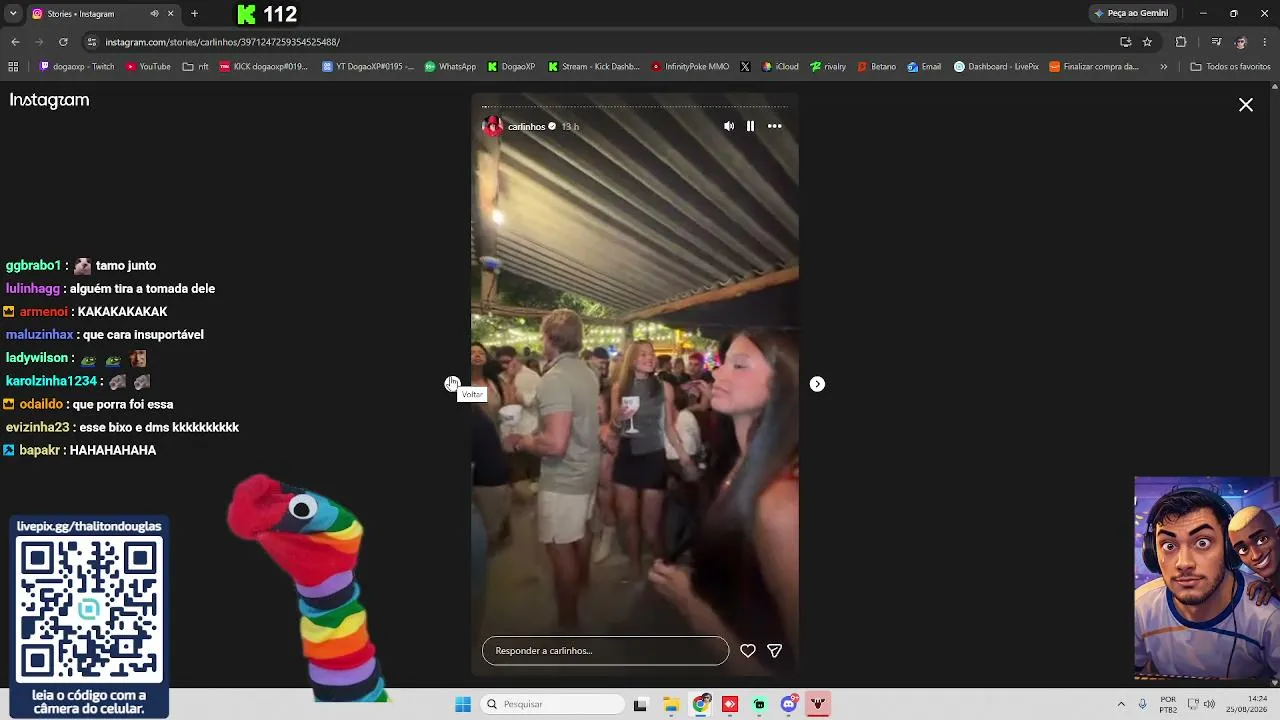Open the browser tab search dropdown
Image resolution: width=1280 pixels, height=720 pixels.
13,14
